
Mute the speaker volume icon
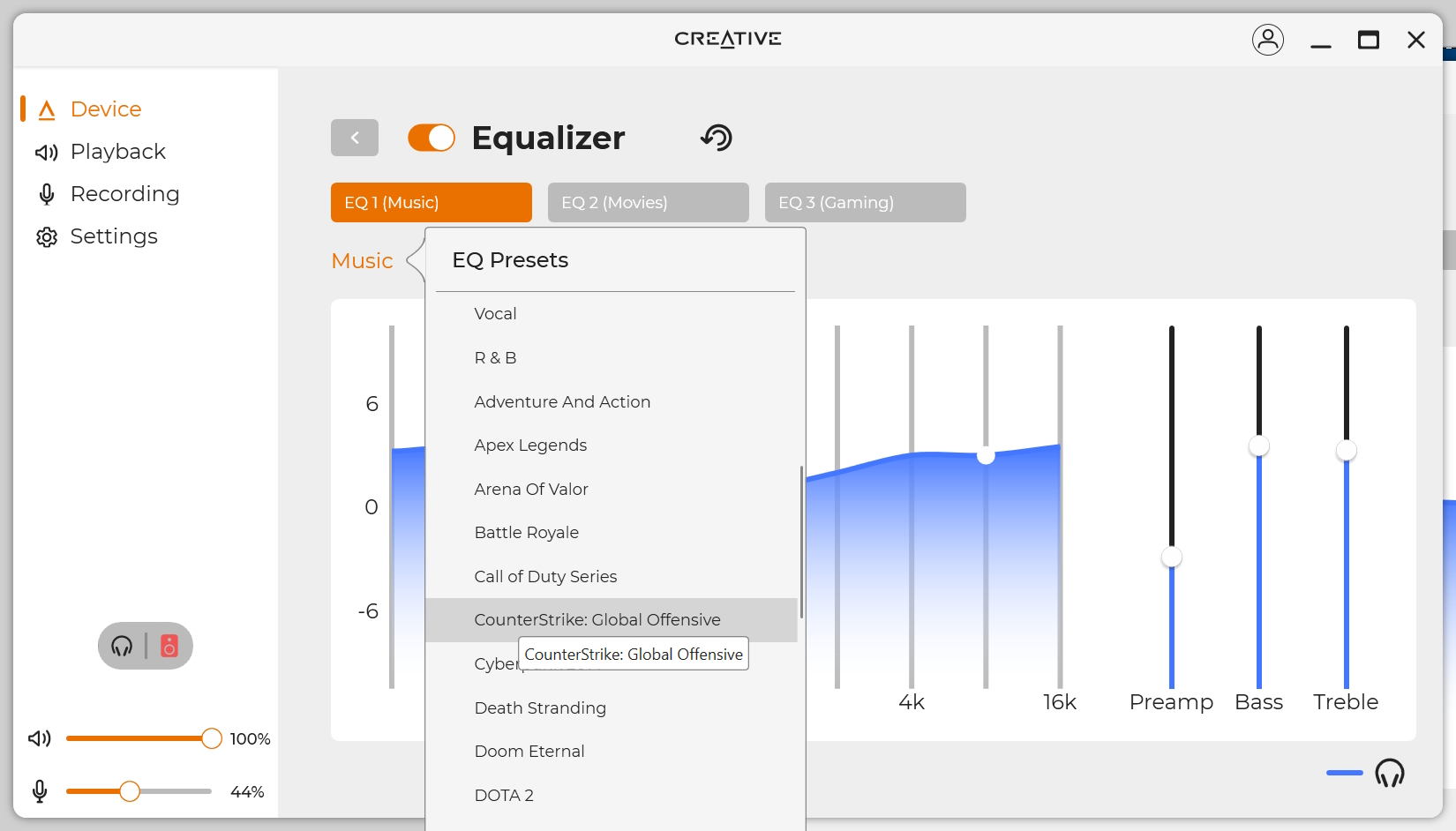tap(40, 738)
